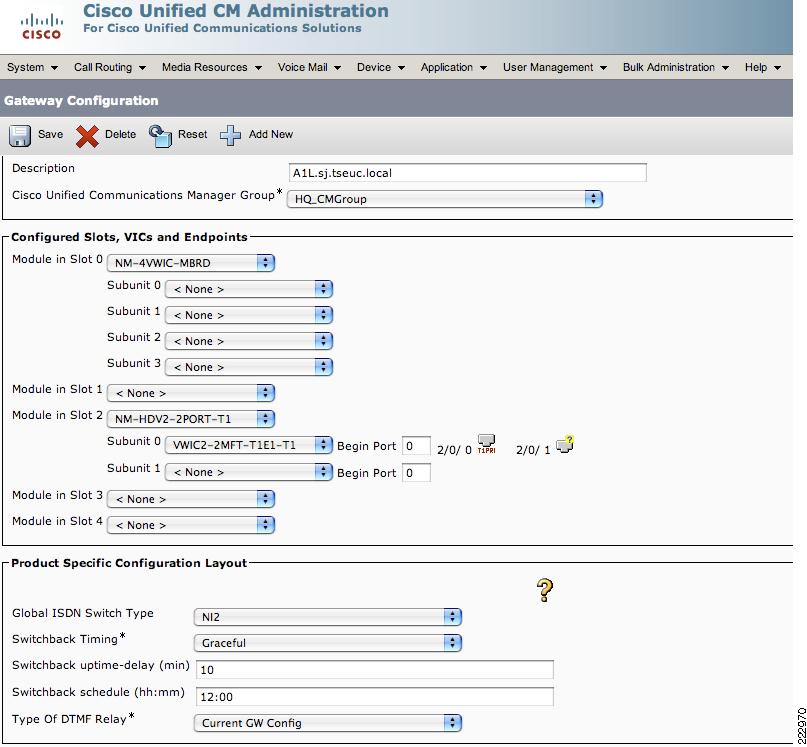Open the Cisco Unified Communications Manager Group dropdown
Viewport: 807px width, 747px height.
(445, 199)
